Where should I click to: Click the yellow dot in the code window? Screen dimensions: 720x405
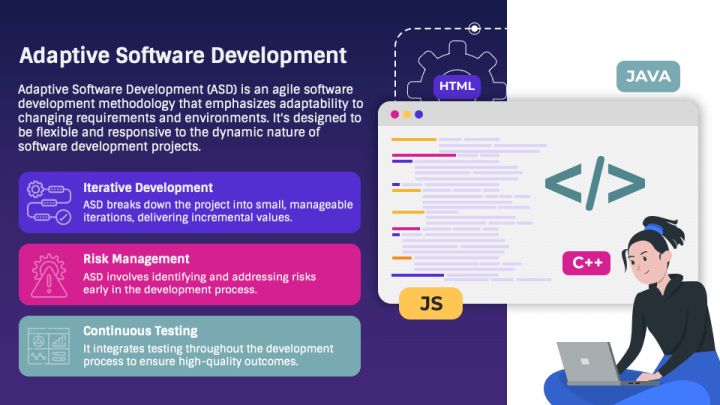coord(407,114)
